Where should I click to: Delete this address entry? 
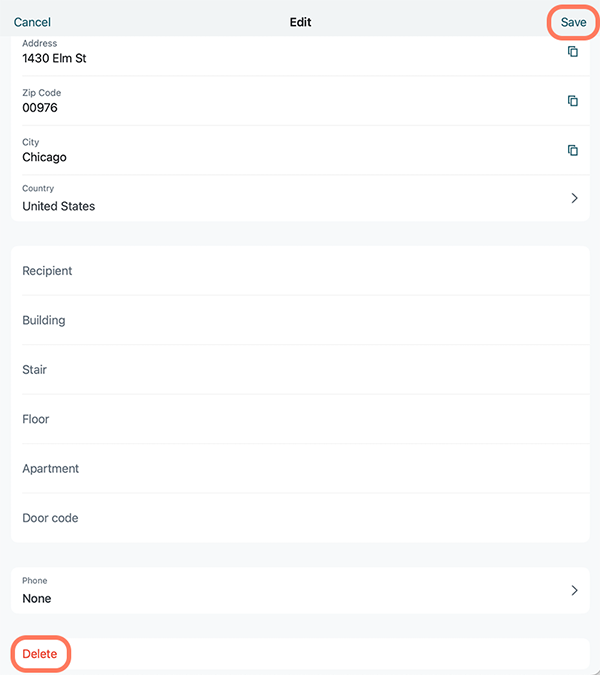(x=40, y=653)
